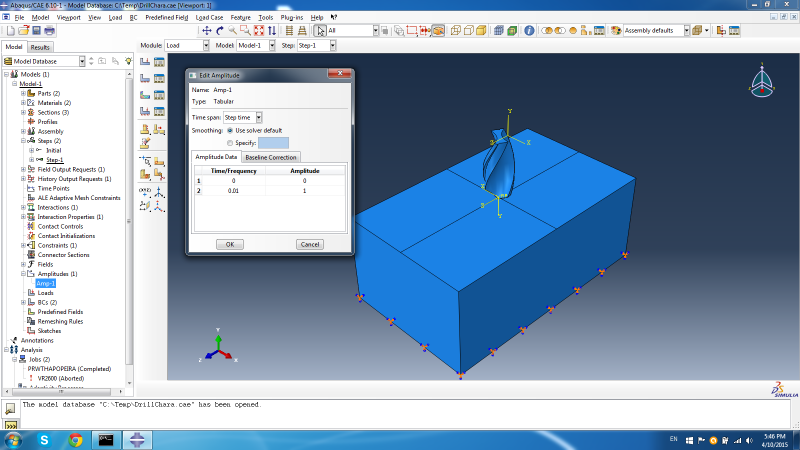Open the Predefined Field menu
The image size is (800, 450).
point(166,17)
